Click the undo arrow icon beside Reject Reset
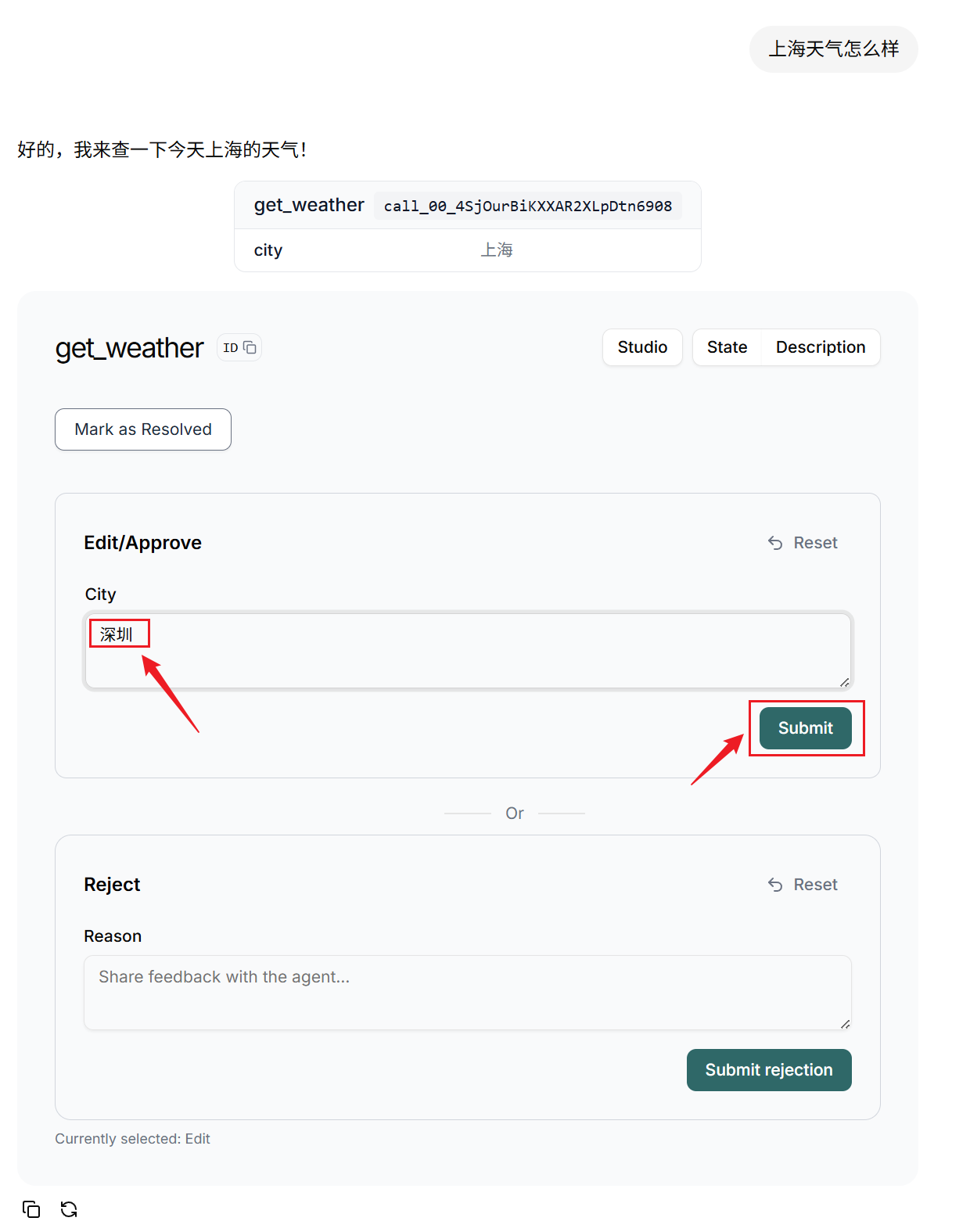 (x=775, y=885)
